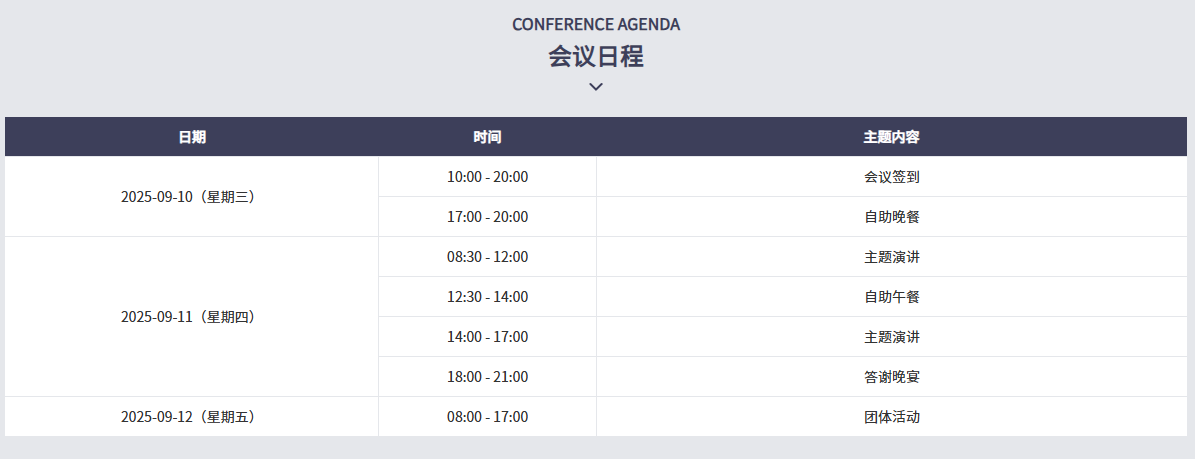Click the 时间 column header
This screenshot has width=1195, height=459.
click(x=487, y=137)
